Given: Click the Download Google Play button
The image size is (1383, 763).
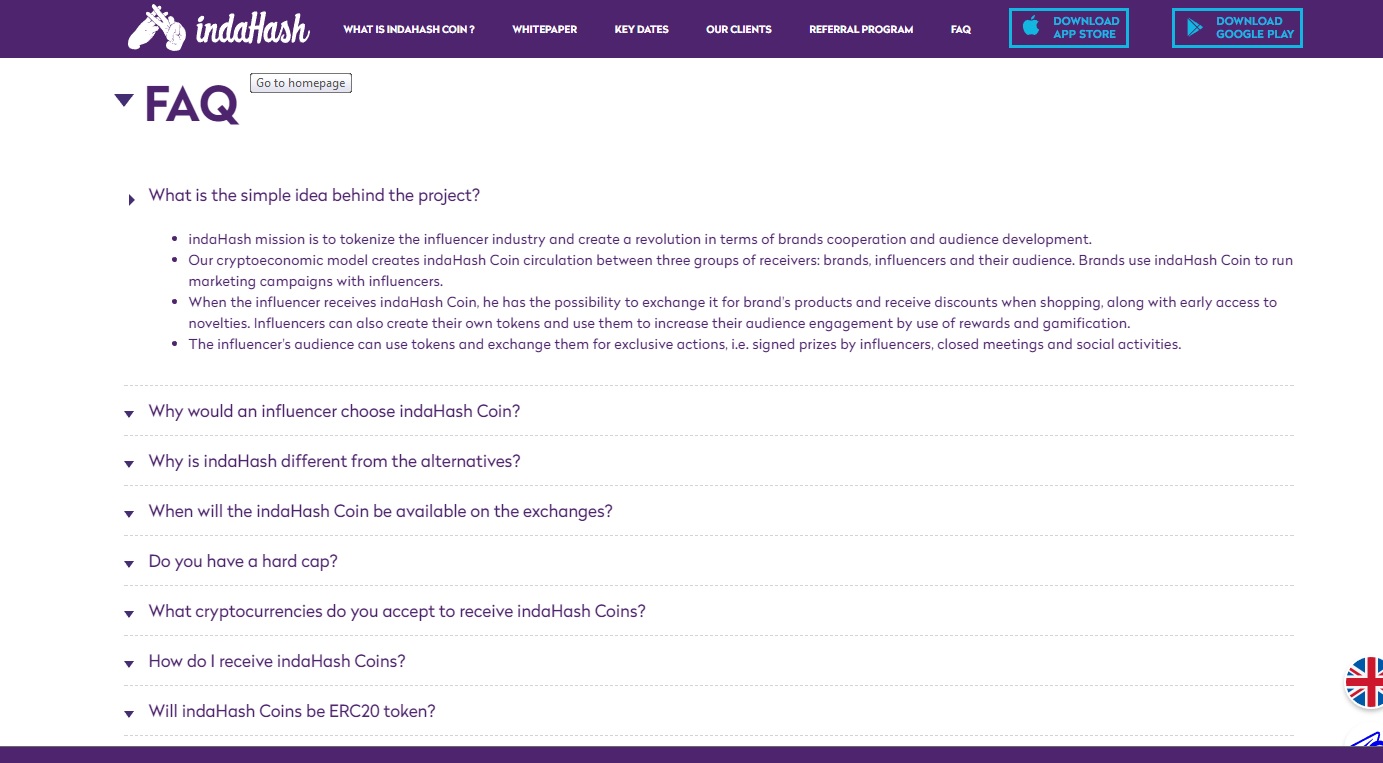Looking at the screenshot, I should pos(1237,28).
